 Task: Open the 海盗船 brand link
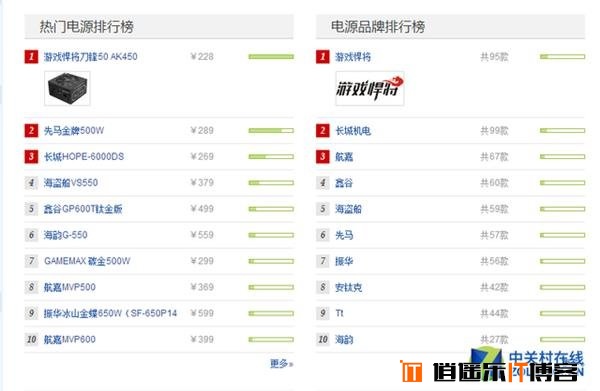coord(348,209)
